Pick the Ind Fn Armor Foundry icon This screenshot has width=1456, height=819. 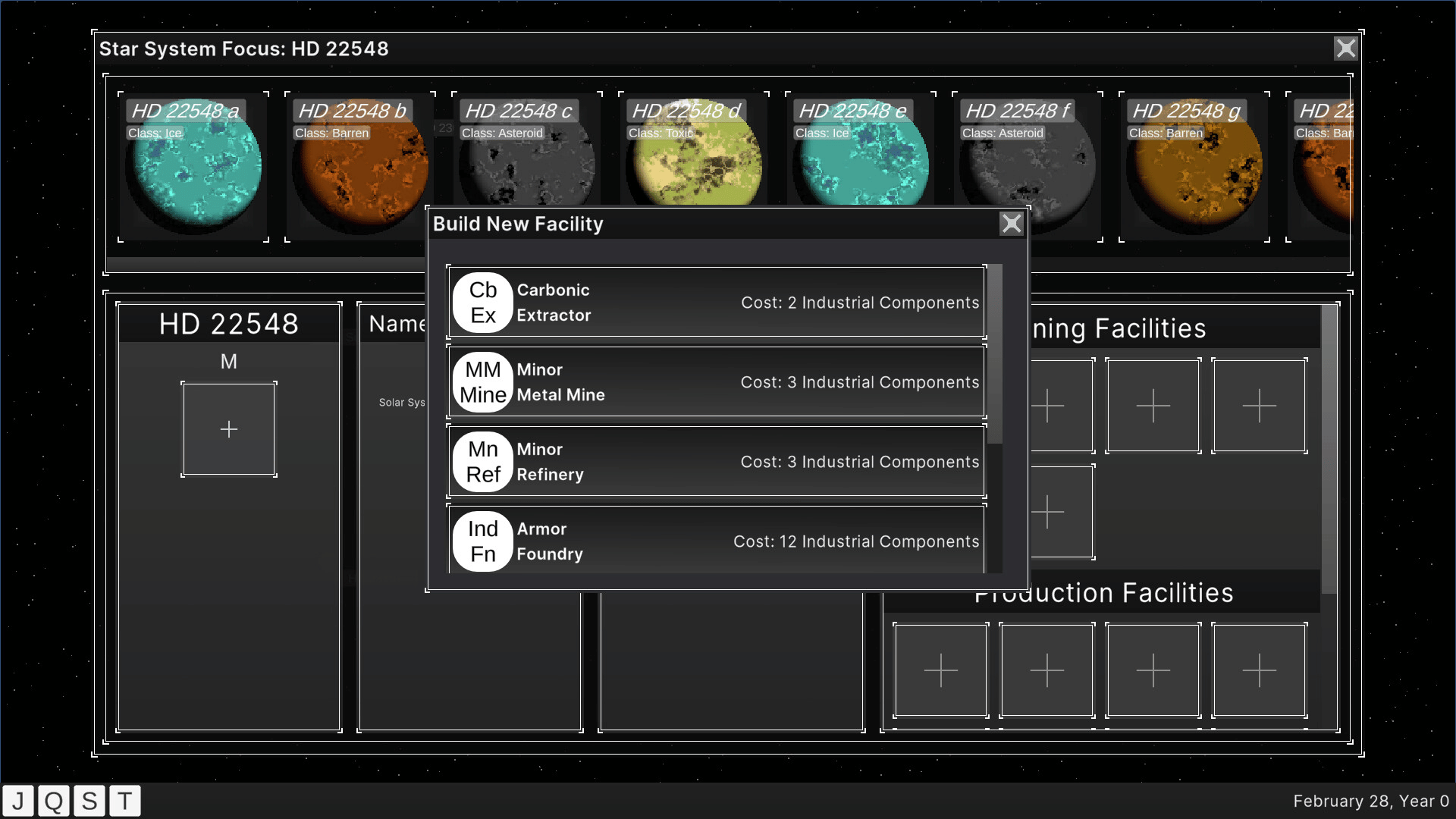(483, 541)
